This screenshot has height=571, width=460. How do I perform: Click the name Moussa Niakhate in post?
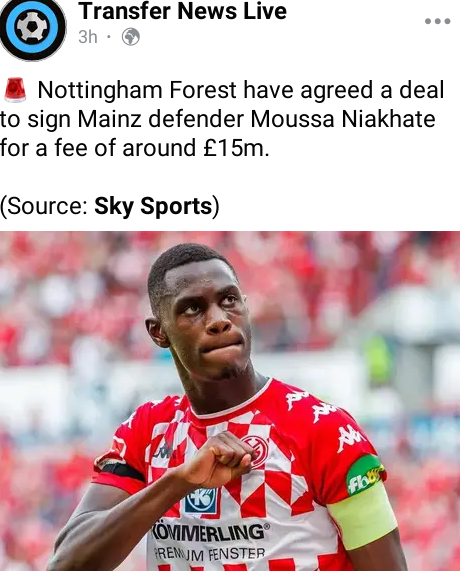click(343, 119)
